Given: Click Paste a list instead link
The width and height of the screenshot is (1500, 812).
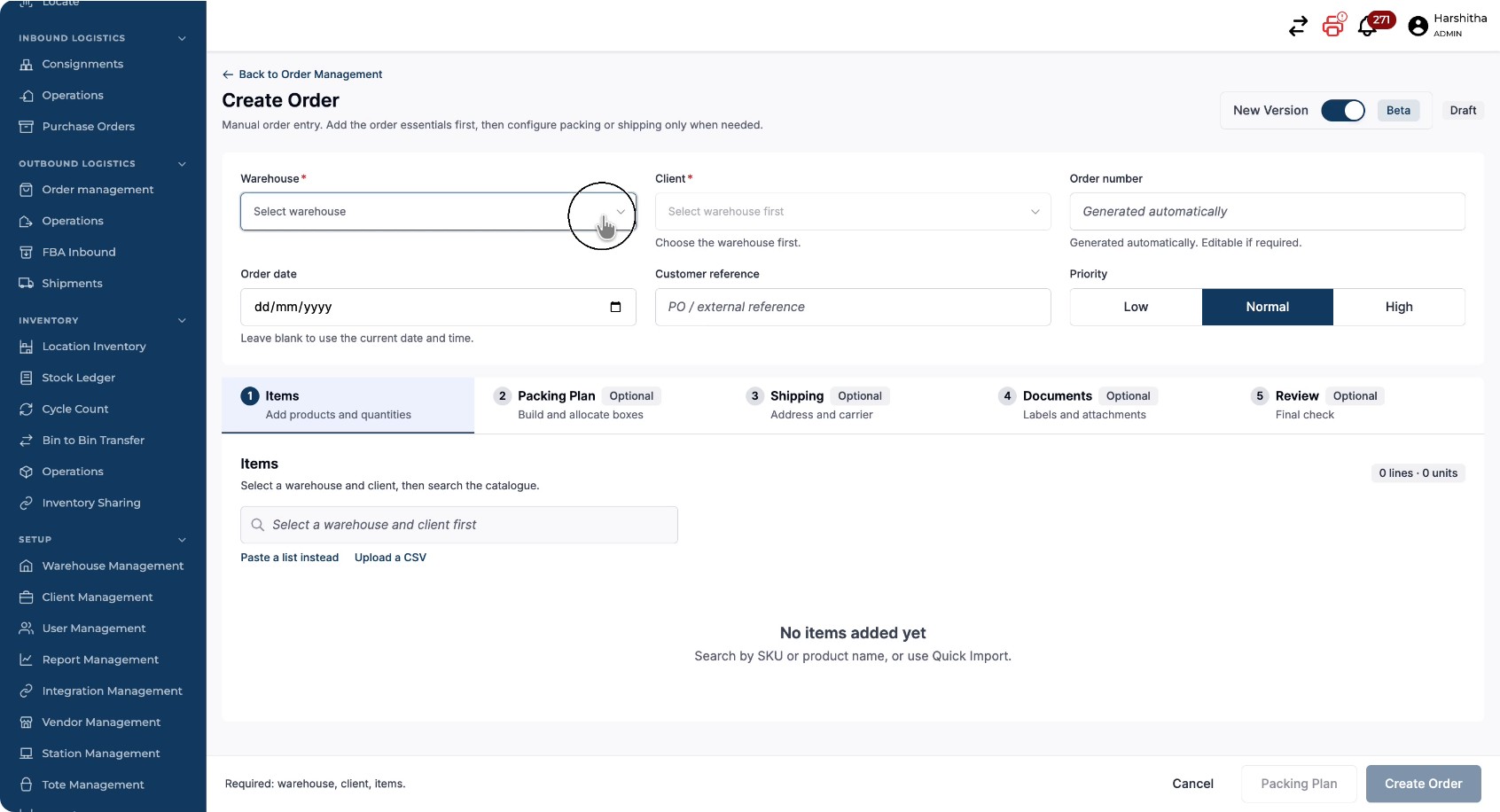Looking at the screenshot, I should tap(290, 558).
